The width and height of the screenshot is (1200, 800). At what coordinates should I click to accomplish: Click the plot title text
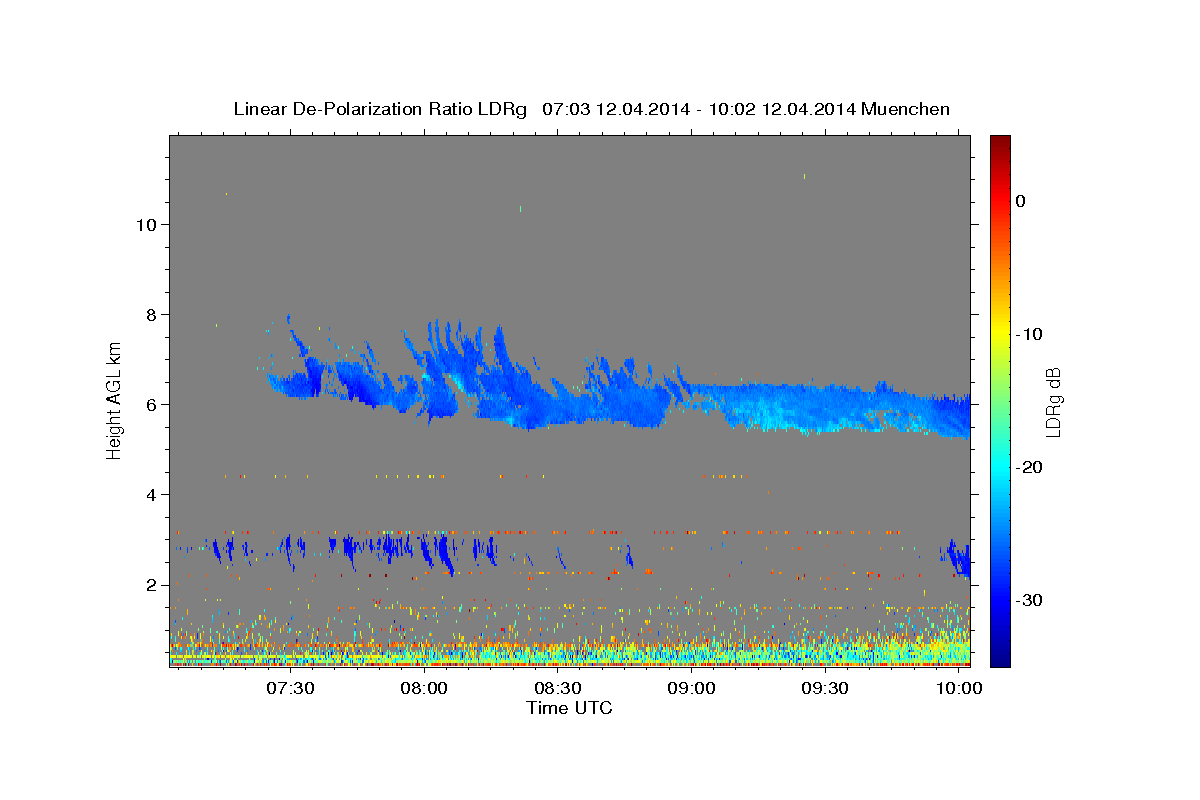tap(591, 109)
